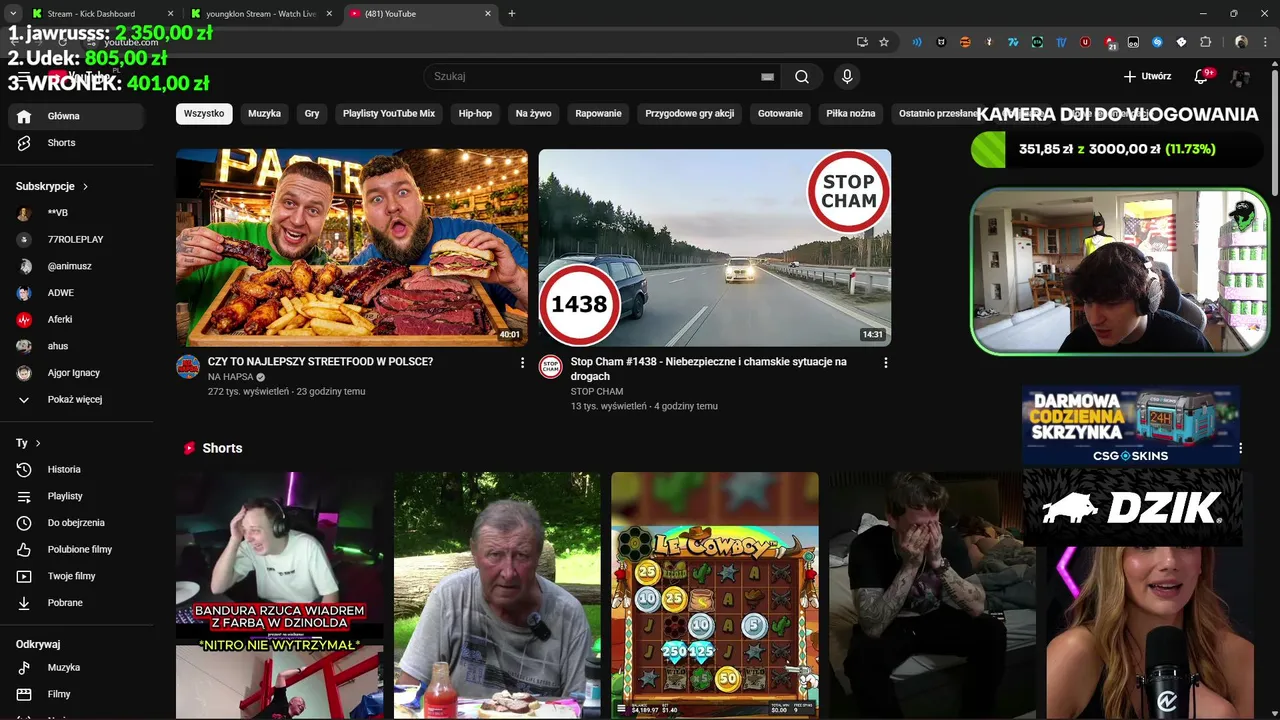Open the browser extensions puzzle icon

click(1205, 42)
